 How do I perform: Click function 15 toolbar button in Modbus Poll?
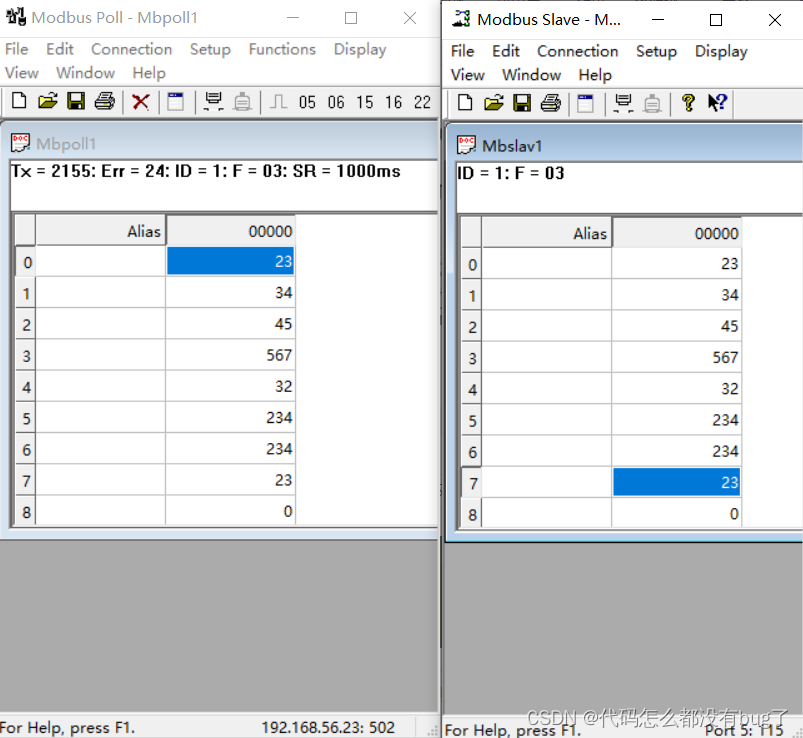point(365,102)
